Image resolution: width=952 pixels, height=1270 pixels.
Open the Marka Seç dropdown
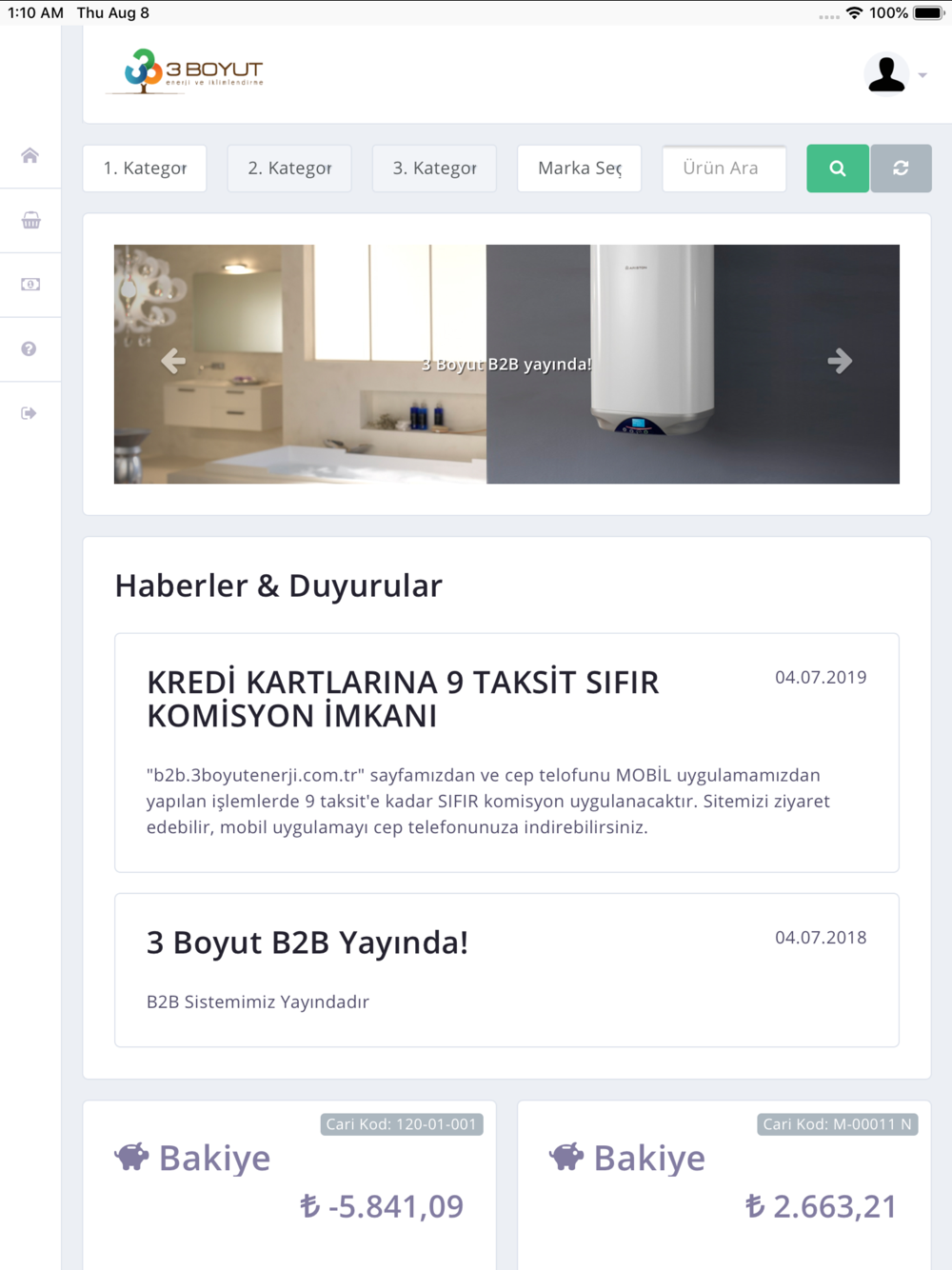pyautogui.click(x=579, y=169)
